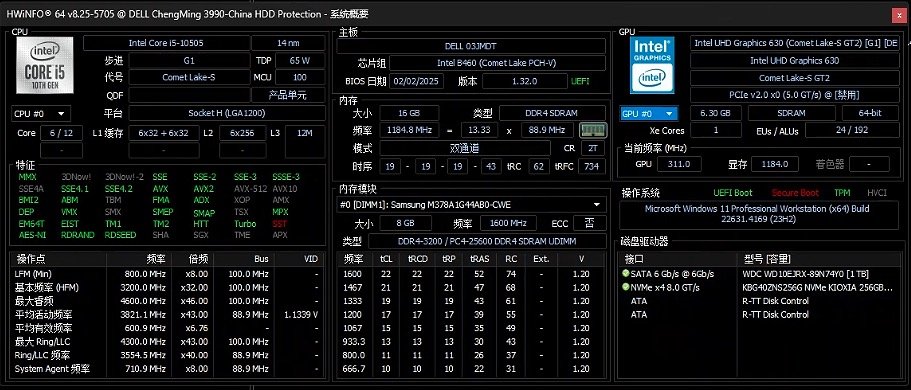Click the BIOS version 1.32.0 field

pyautogui.click(x=524, y=81)
